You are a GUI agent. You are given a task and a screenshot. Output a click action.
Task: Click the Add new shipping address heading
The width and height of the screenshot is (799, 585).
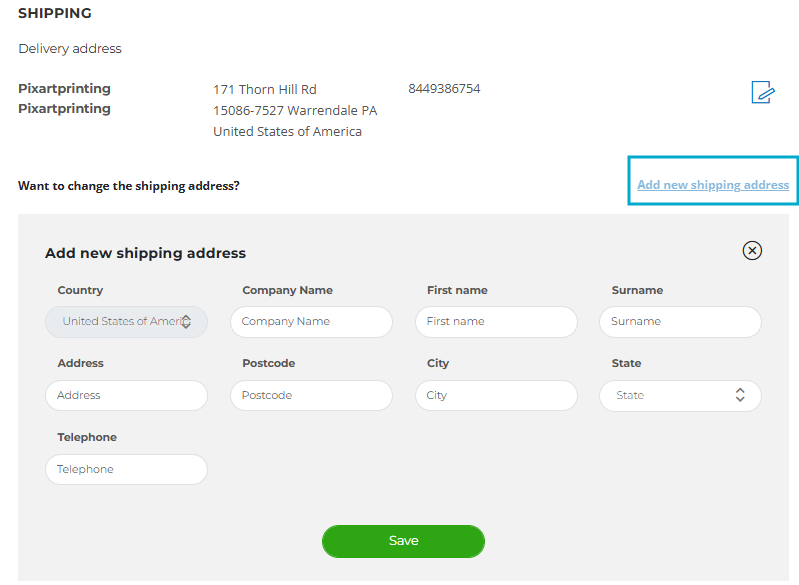(145, 253)
